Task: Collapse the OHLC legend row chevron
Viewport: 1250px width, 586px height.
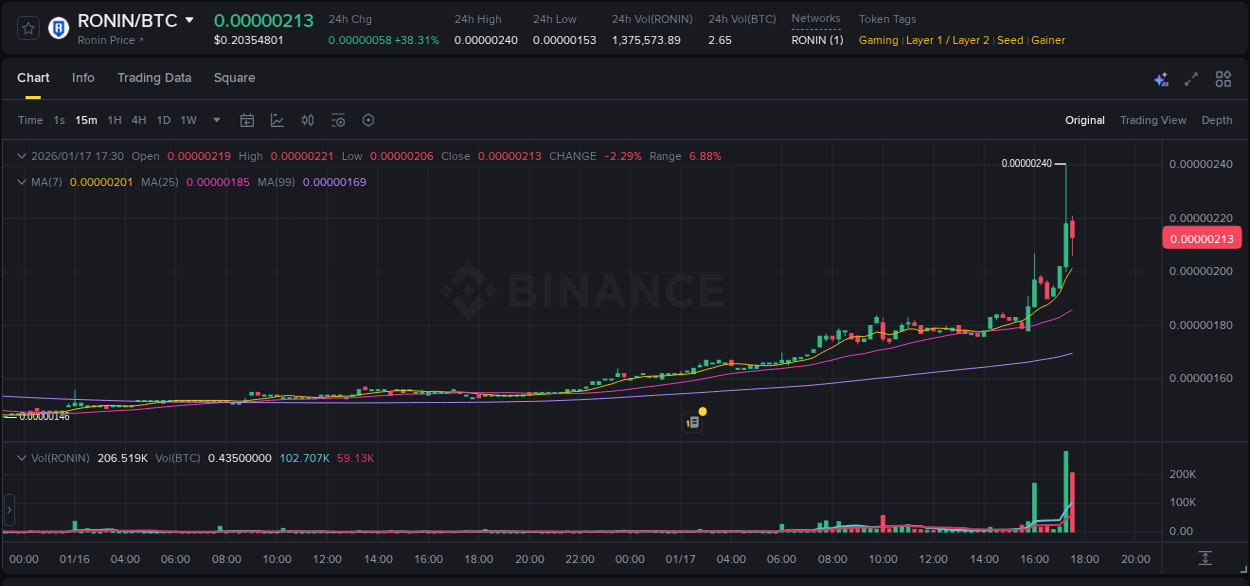Action: (22, 156)
